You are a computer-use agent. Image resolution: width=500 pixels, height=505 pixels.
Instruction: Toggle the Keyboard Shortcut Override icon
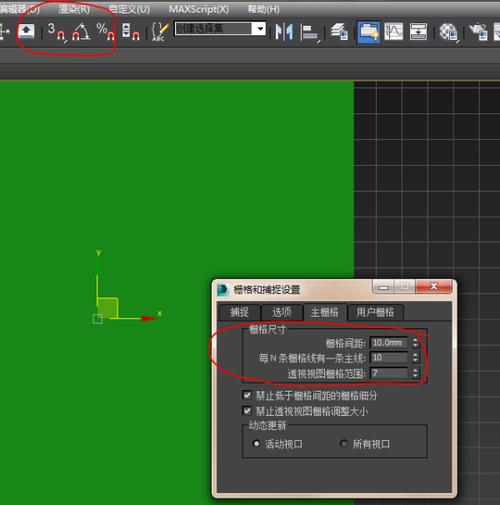pyautogui.click(x=26, y=31)
